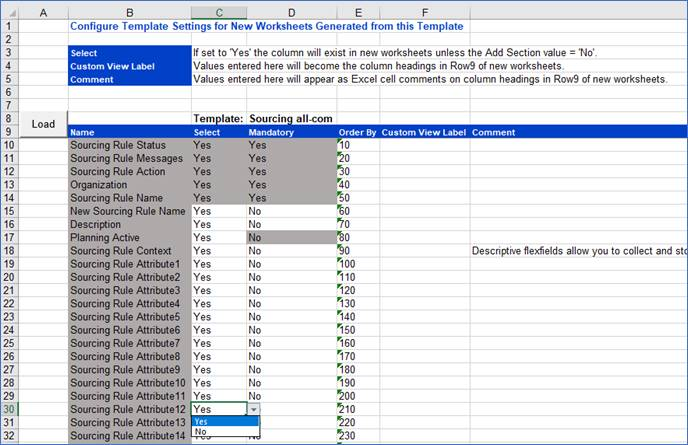Click the Mandatory 'No' for Sourcing Rule Context
Screen dimensions: 688x445
(x=292, y=251)
